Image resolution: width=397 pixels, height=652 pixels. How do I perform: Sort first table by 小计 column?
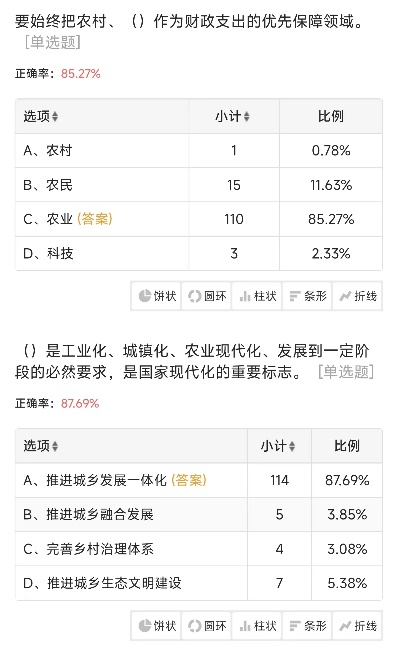tap(232, 116)
